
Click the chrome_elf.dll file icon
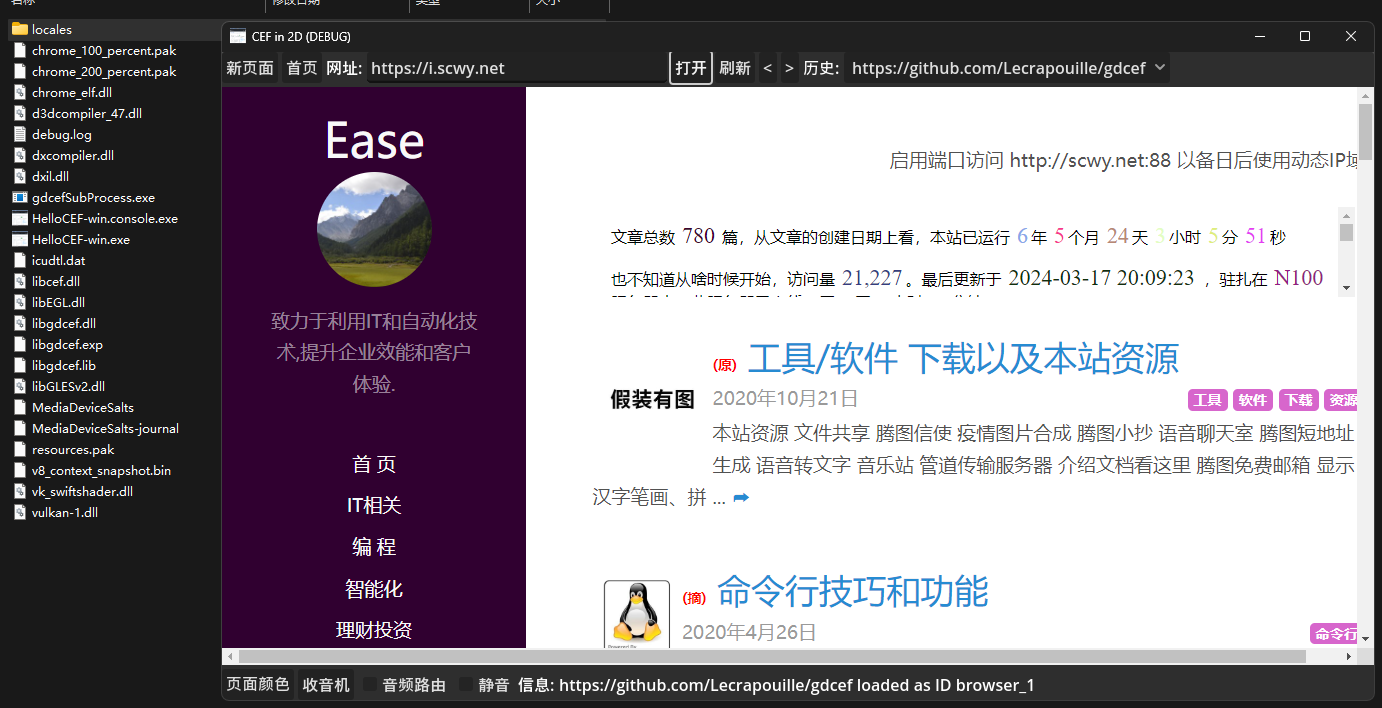[x=20, y=93]
